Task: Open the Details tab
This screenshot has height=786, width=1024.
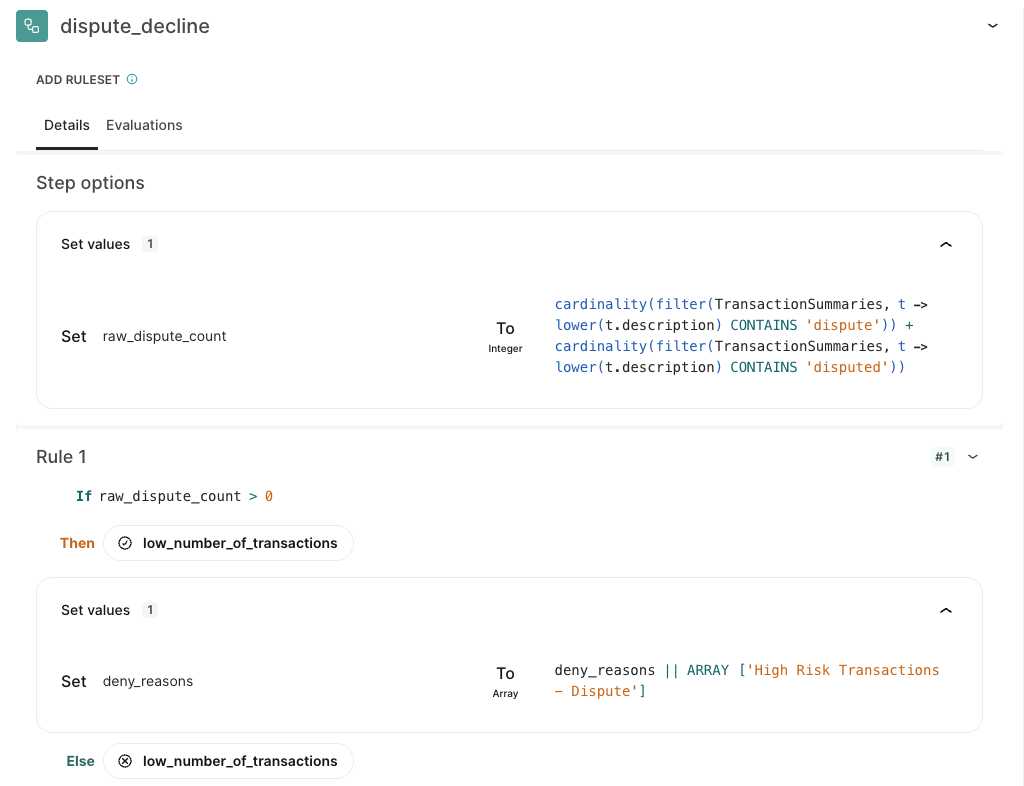Action: point(67,125)
